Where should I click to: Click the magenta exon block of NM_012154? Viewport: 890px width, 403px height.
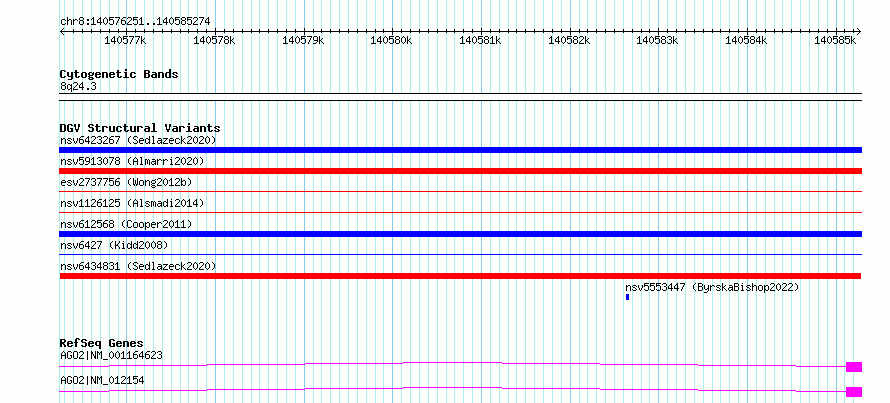pos(854,392)
